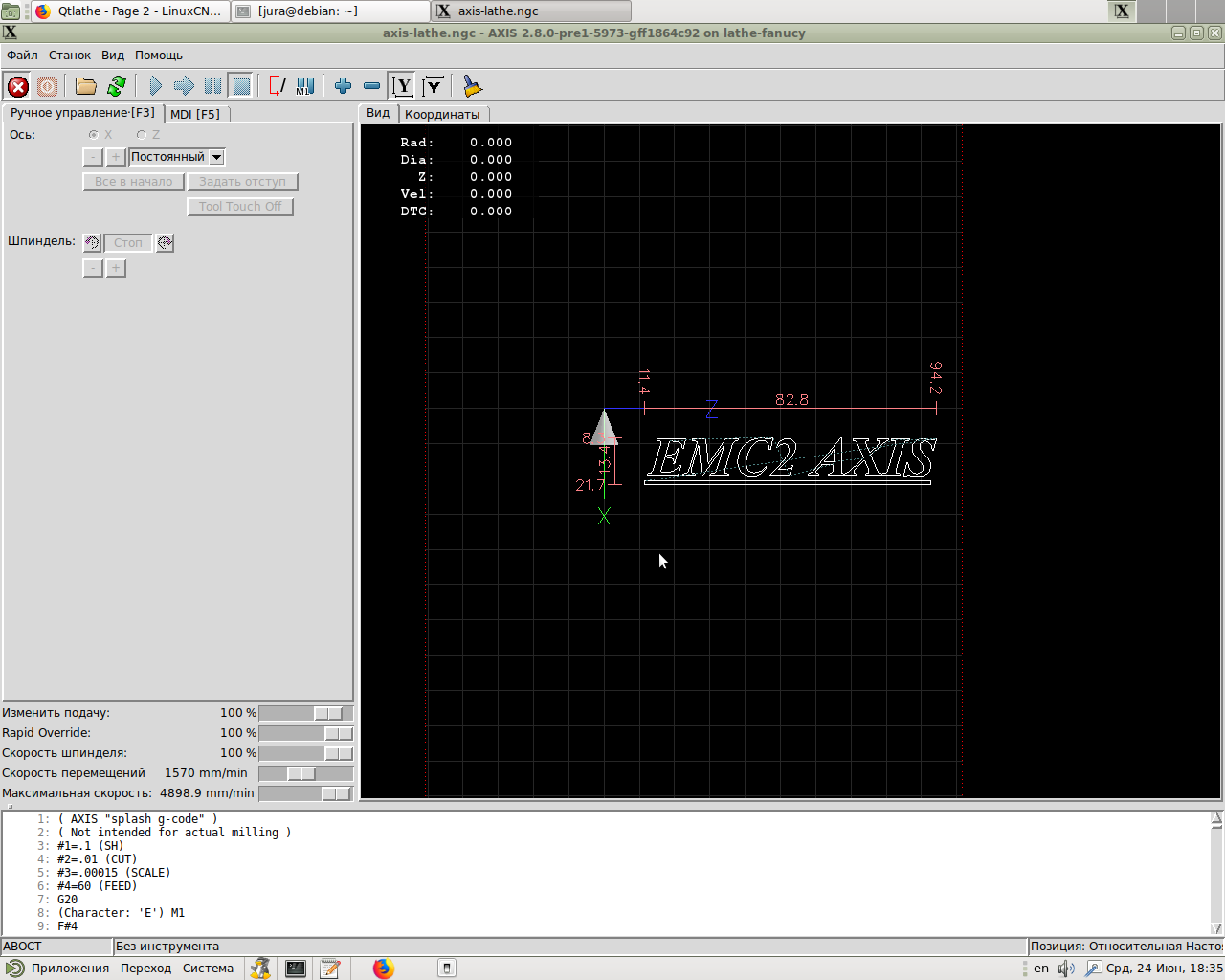
Task: Open the Система panel menu
Action: coord(208,969)
